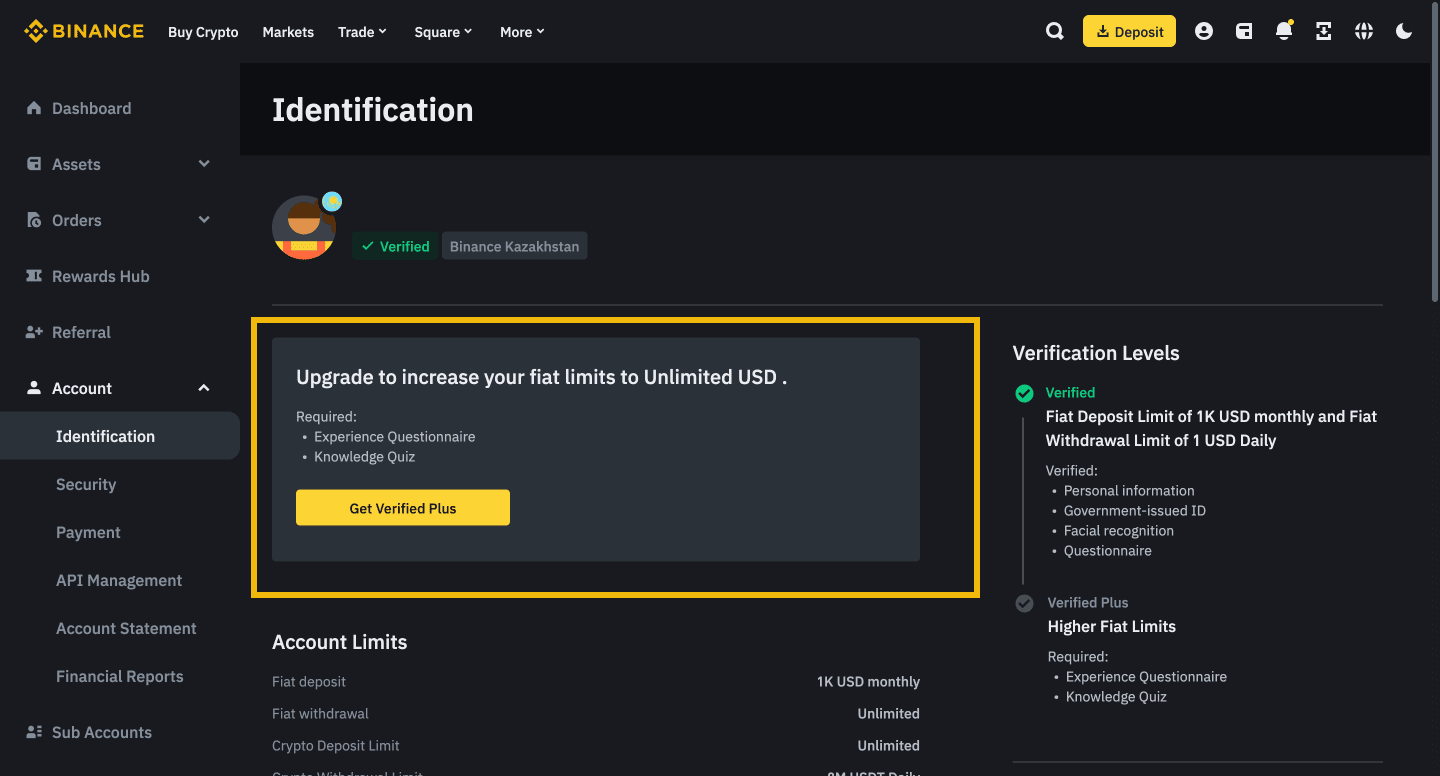Open the More dropdown menu

522,32
